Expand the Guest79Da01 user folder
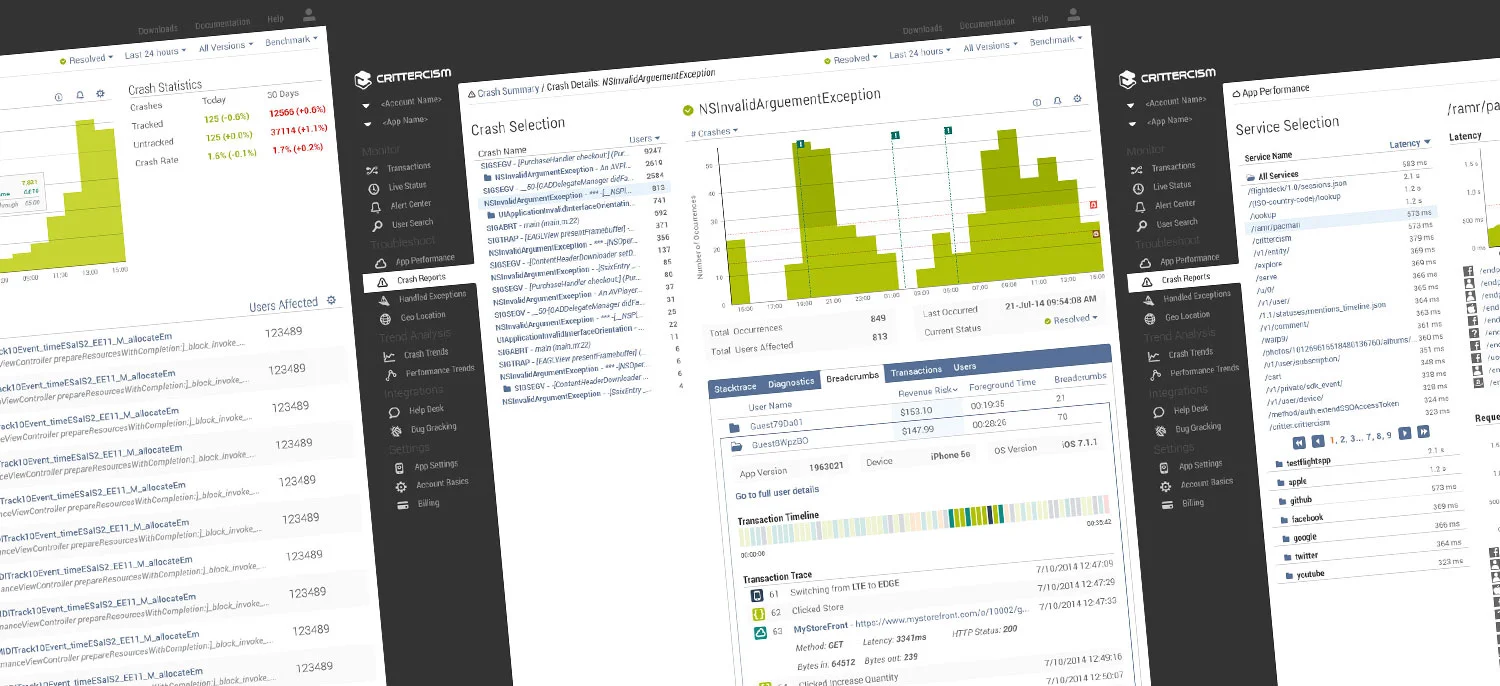This screenshot has width=1500, height=686. click(734, 428)
